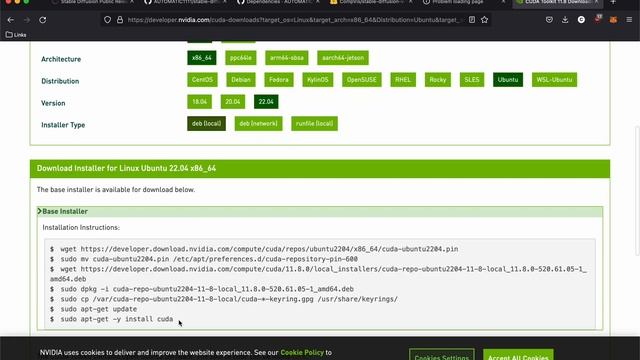Collapse the Base Installer section
This screenshot has height=360, width=640.
320,211
